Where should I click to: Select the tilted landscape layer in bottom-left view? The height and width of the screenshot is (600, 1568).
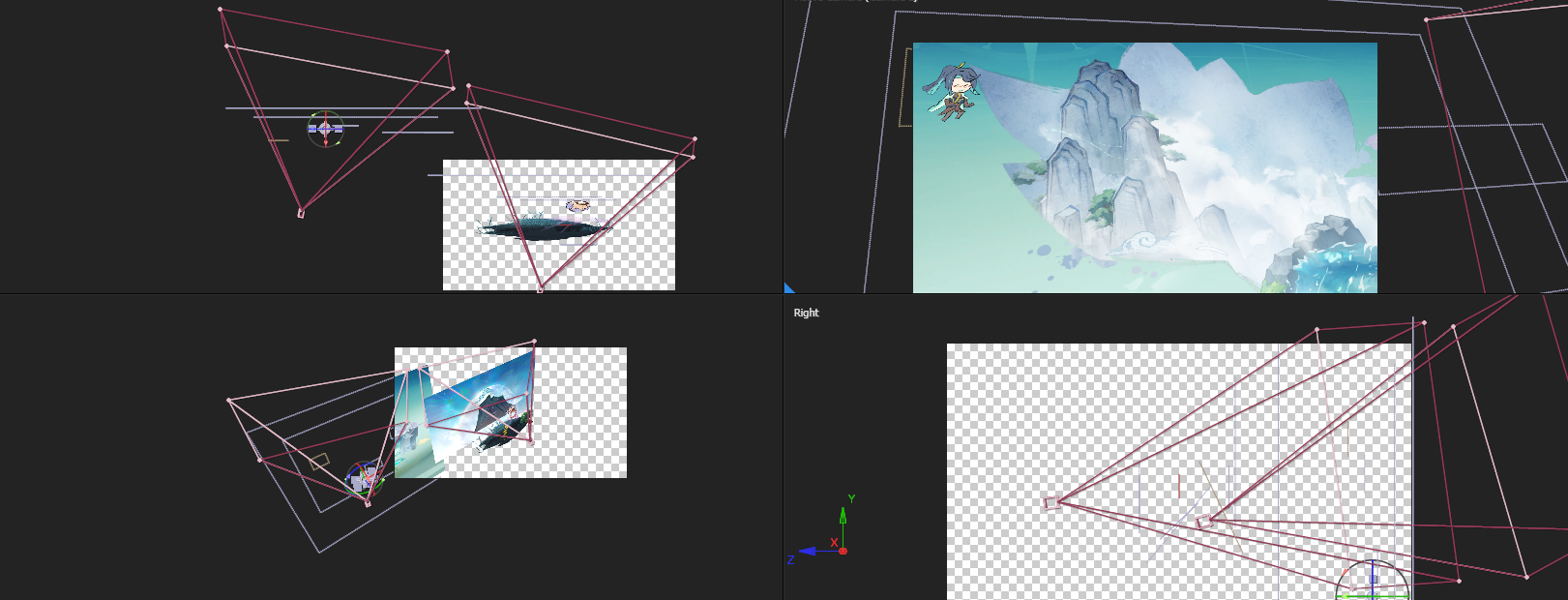point(479,408)
